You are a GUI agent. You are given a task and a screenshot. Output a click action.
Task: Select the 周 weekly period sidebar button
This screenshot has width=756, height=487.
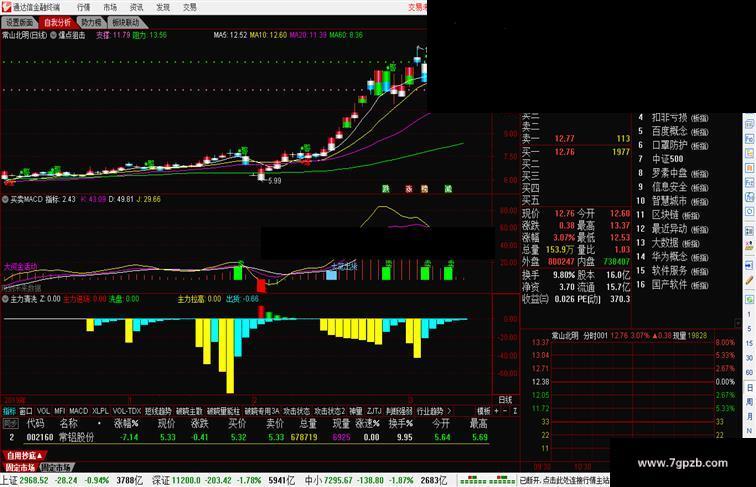coord(750,402)
